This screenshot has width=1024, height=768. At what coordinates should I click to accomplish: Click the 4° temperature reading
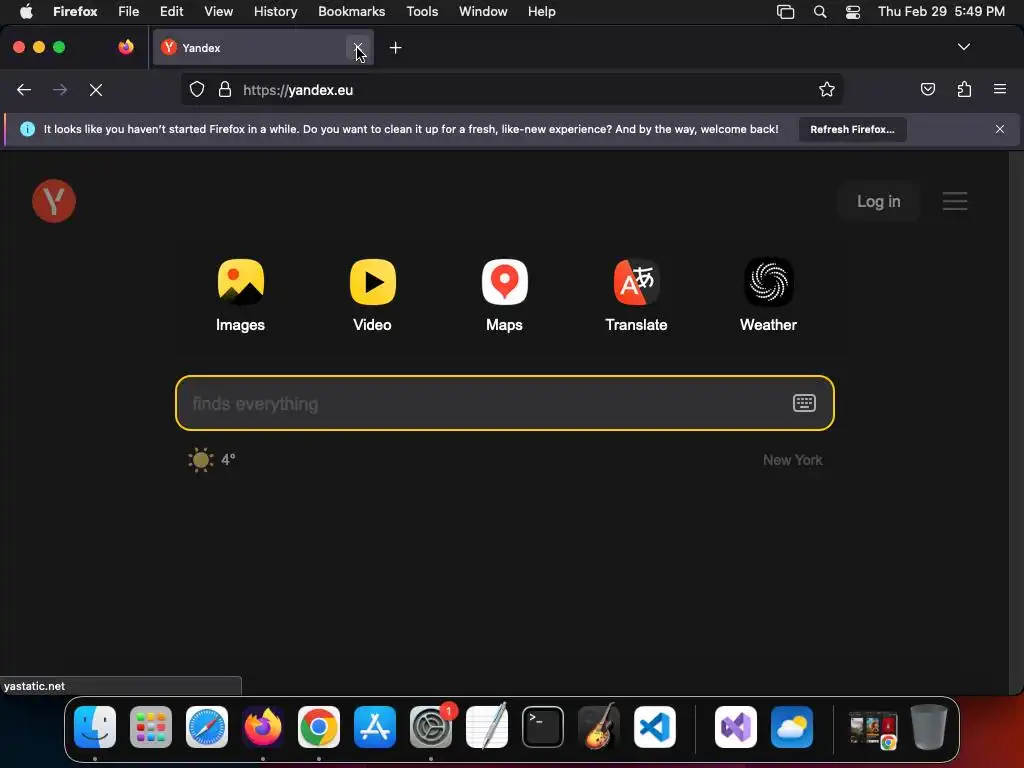[x=228, y=459]
